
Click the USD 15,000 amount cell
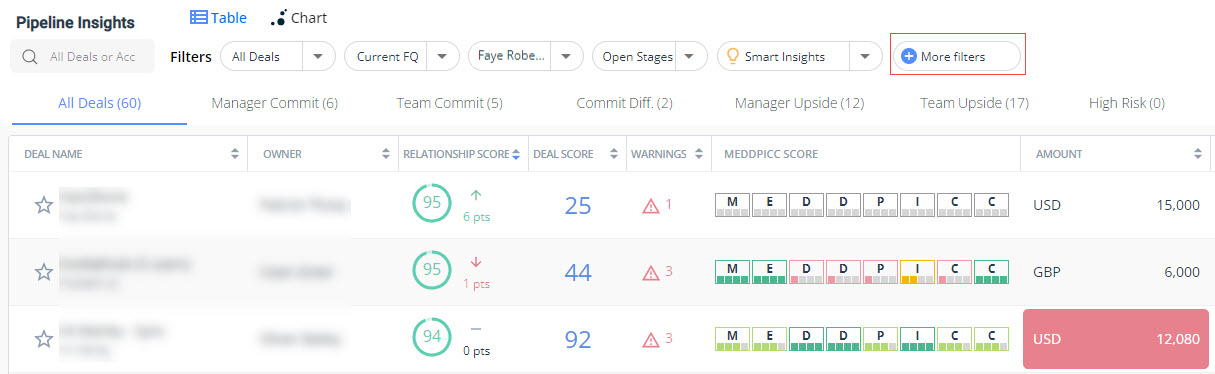(x=1116, y=205)
